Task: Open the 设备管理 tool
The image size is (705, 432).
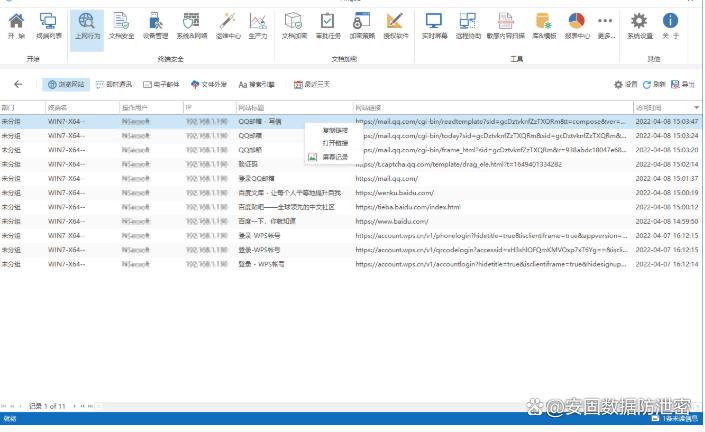Action: 154,25
